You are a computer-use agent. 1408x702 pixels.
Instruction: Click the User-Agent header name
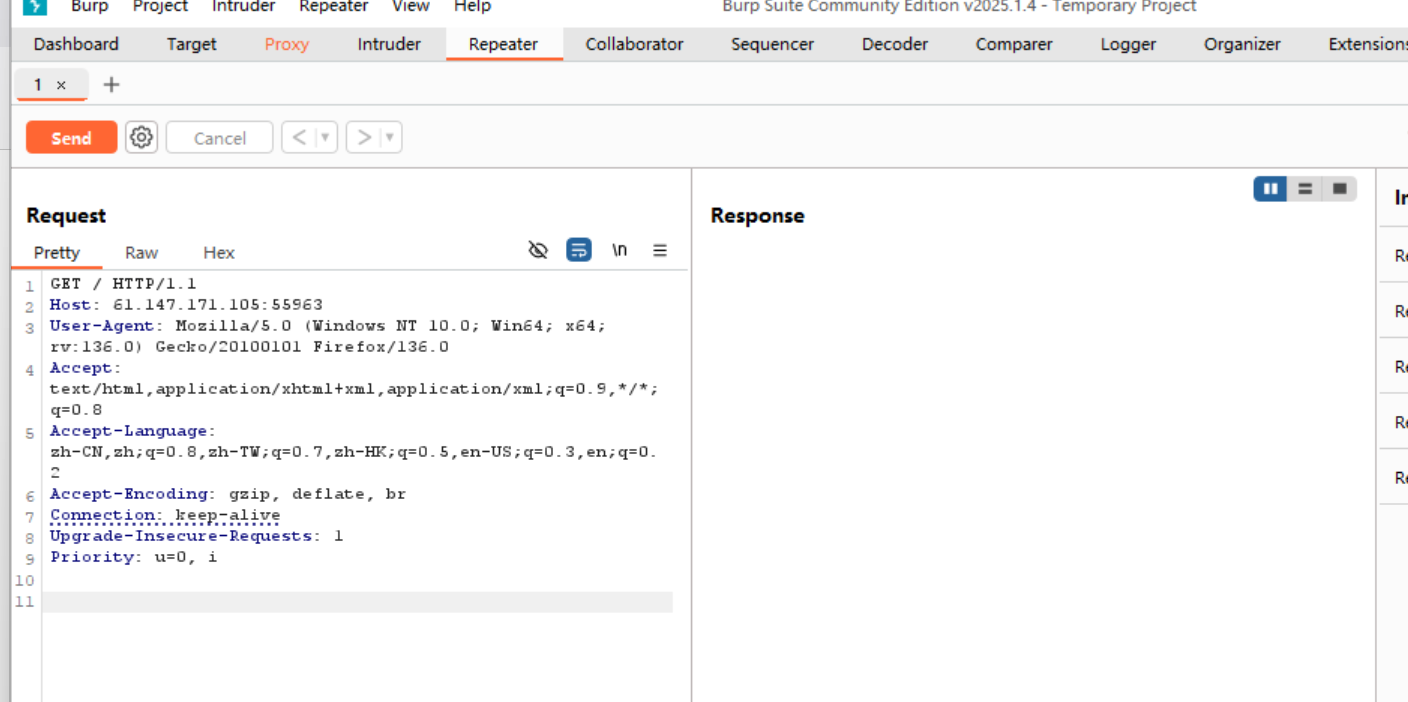[x=102, y=326]
